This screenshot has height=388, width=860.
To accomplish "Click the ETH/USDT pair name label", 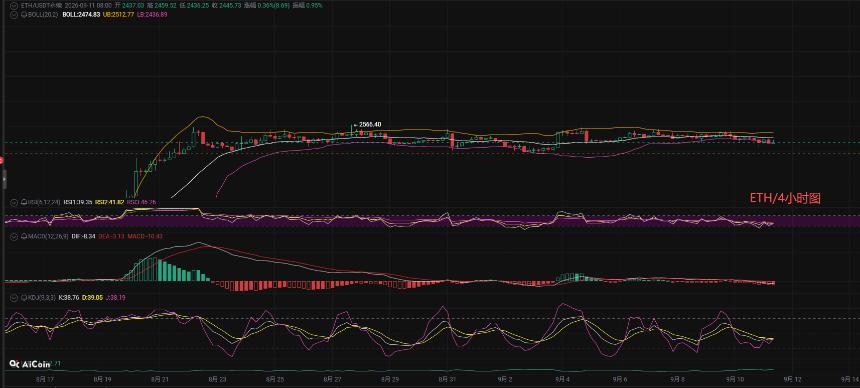I will tap(42, 5).
